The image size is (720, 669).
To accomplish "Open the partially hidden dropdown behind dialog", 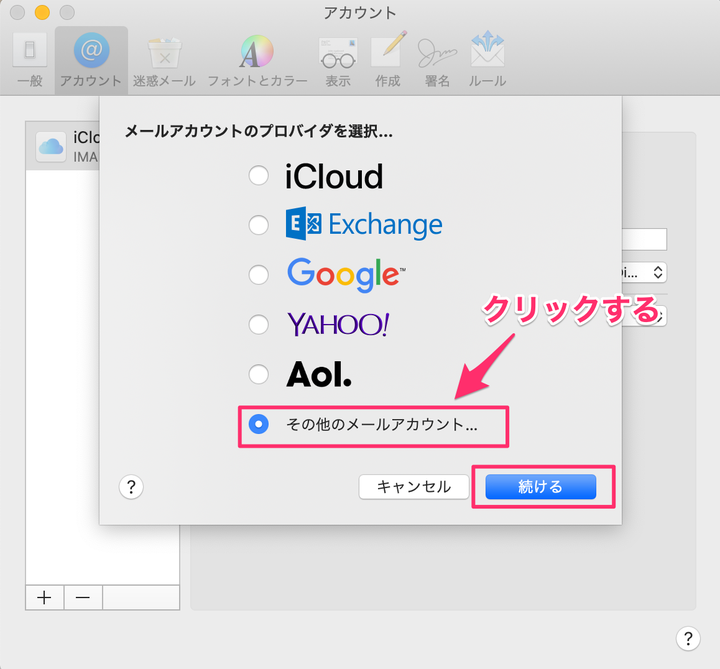I will tap(644, 273).
